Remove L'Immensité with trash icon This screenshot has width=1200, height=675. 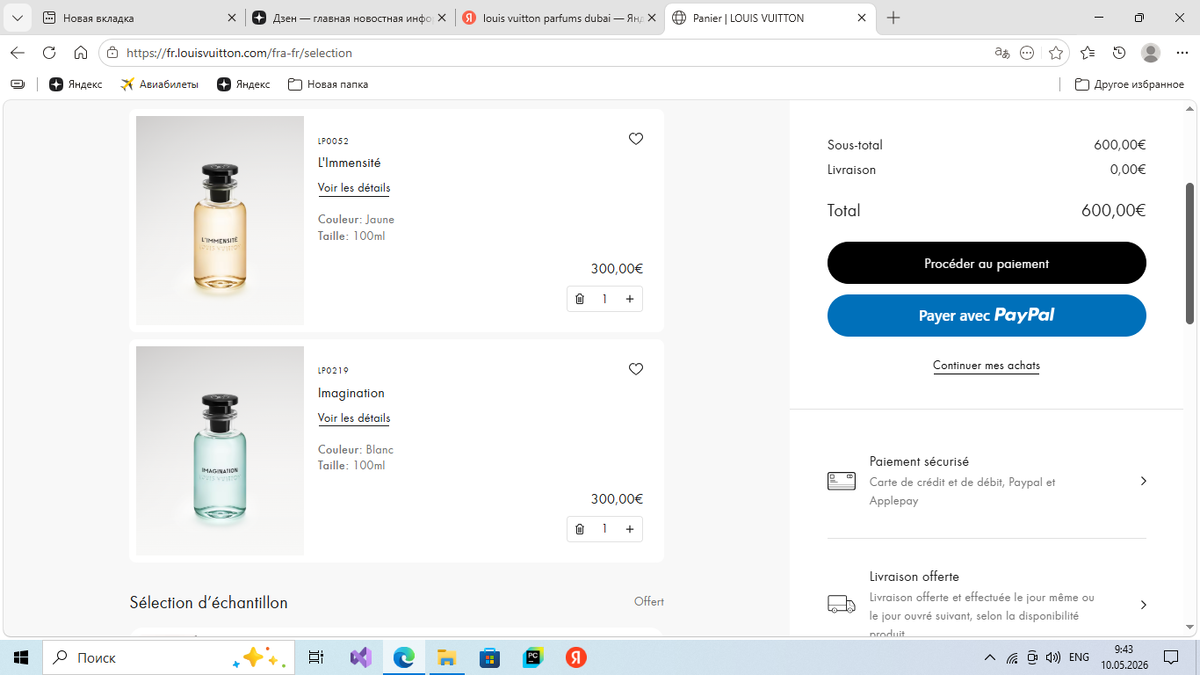(x=579, y=299)
